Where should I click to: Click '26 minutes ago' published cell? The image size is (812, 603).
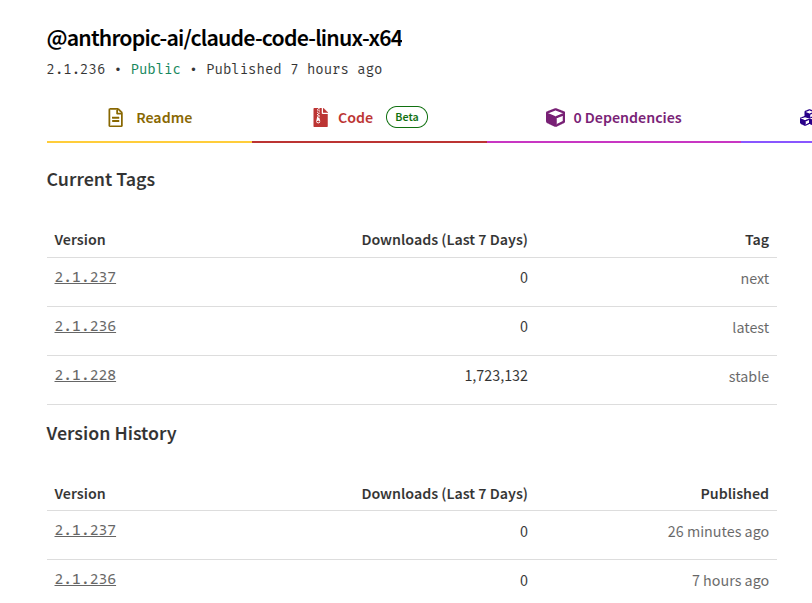pyautogui.click(x=718, y=532)
